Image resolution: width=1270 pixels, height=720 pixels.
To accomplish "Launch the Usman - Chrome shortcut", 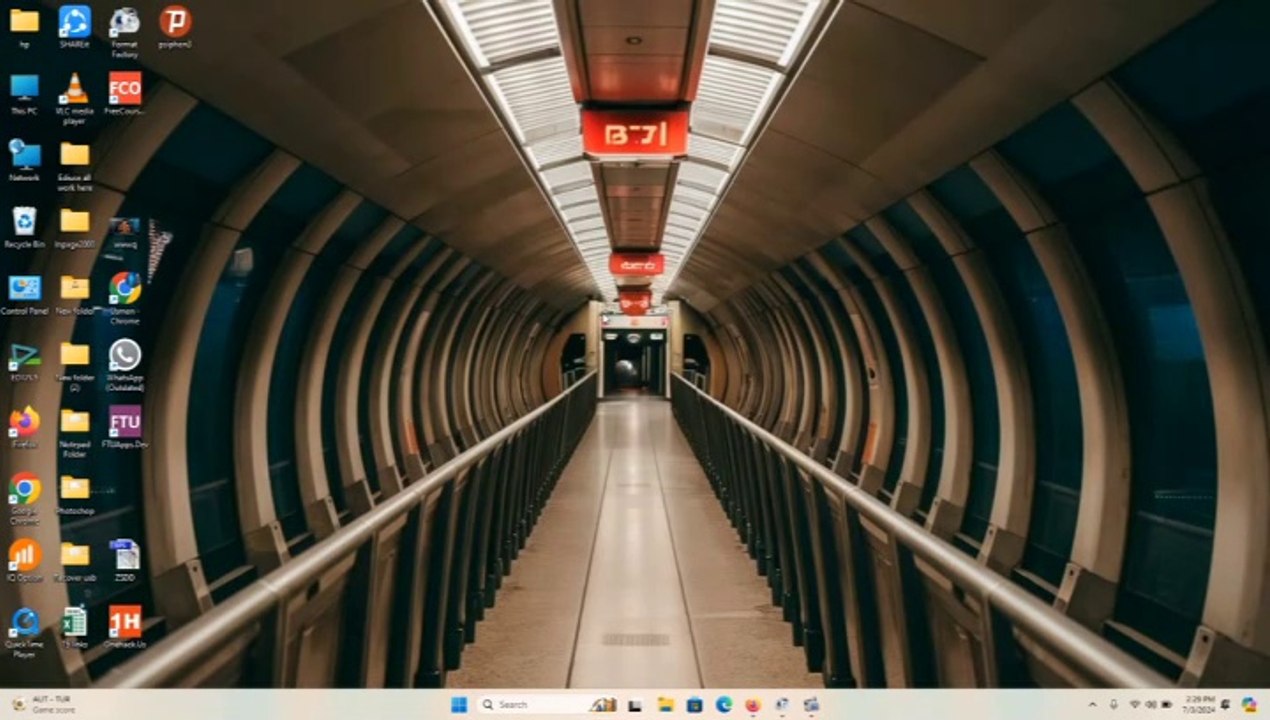I will pyautogui.click(x=124, y=298).
